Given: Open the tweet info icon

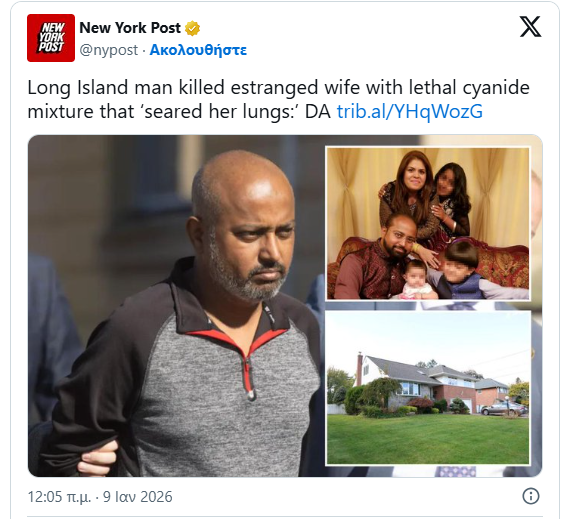Looking at the screenshot, I should point(531,496).
